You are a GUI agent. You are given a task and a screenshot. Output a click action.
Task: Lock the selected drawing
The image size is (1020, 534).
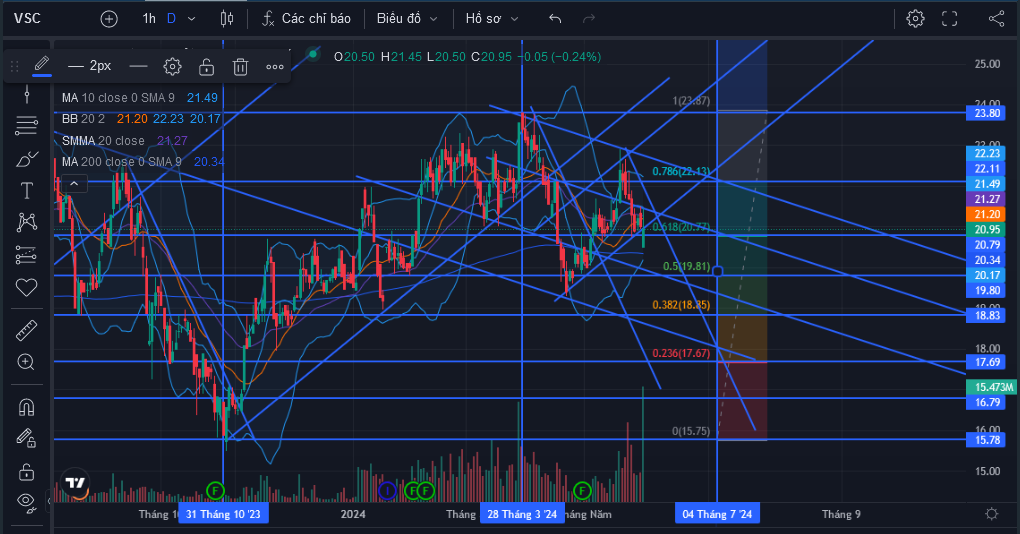206,66
